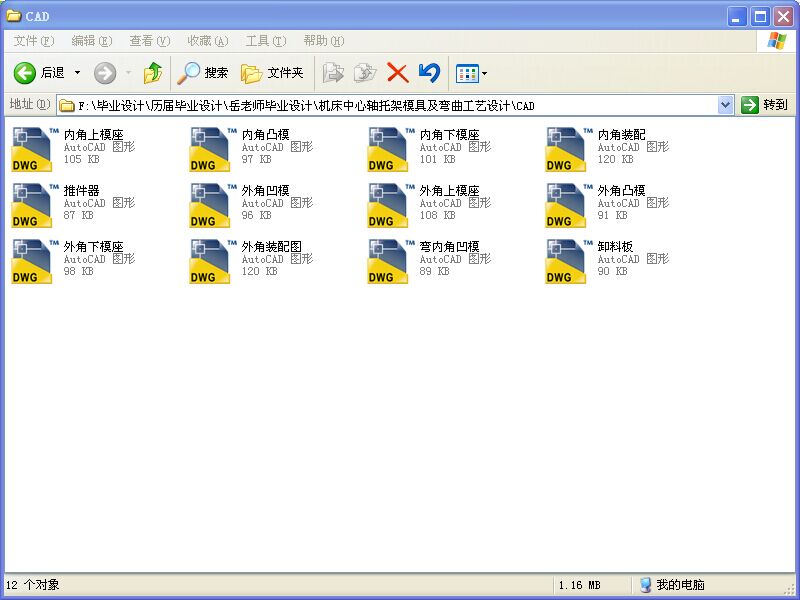Click the file name text 内角上模座

click(94, 135)
